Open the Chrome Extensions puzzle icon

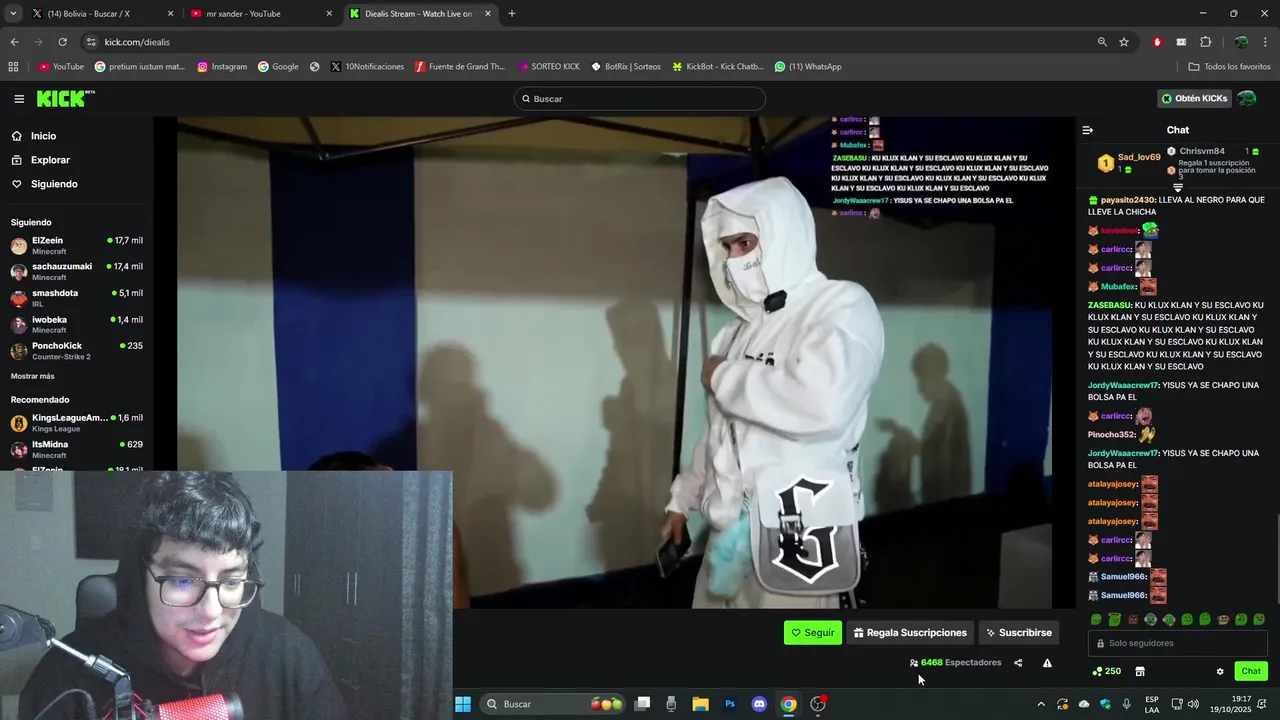tap(1206, 42)
